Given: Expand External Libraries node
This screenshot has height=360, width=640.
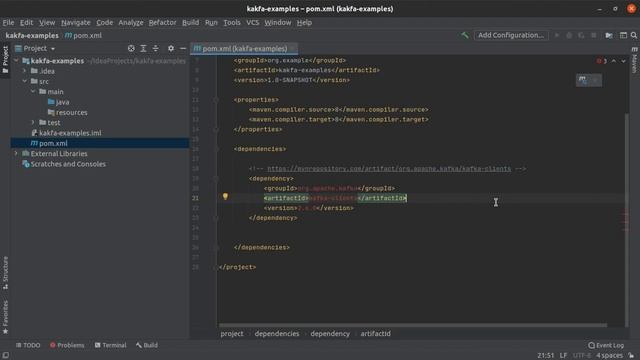Looking at the screenshot, I should [16, 153].
